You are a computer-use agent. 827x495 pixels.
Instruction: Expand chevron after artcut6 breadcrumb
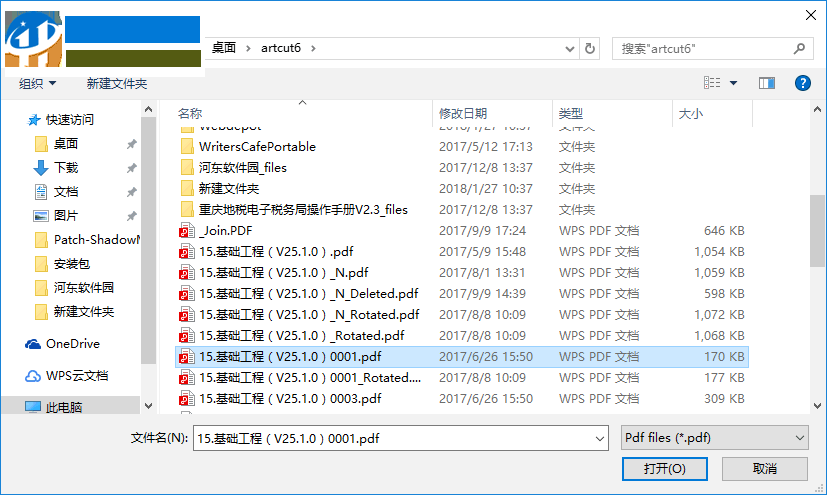[313, 48]
